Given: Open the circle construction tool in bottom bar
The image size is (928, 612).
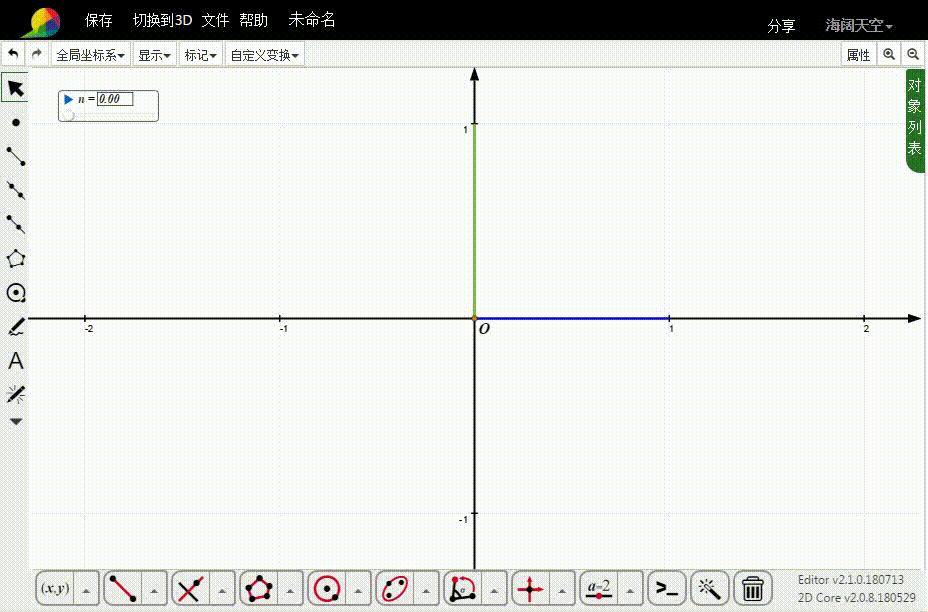Looking at the screenshot, I should (x=327, y=589).
